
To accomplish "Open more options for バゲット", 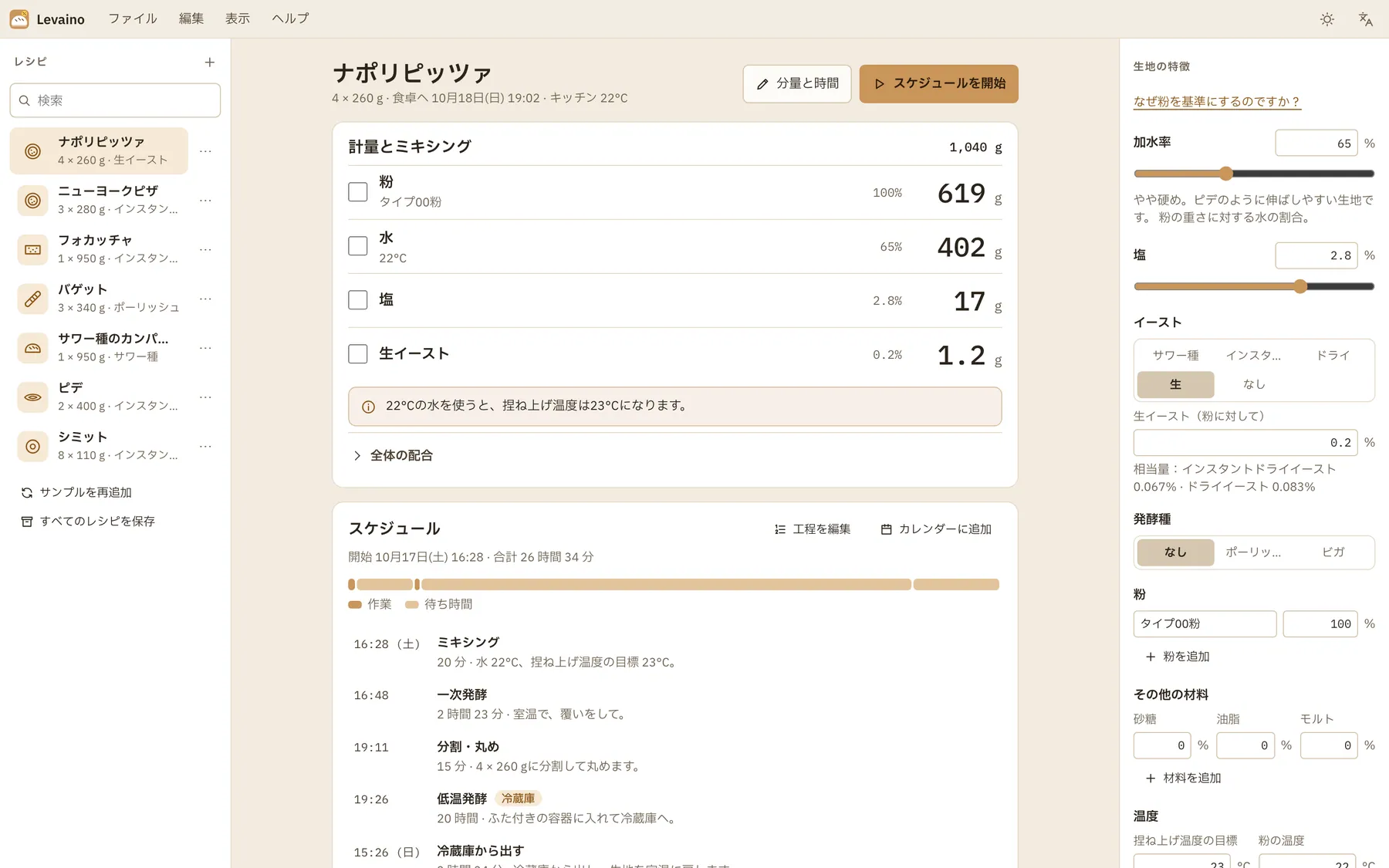I will (205, 299).
